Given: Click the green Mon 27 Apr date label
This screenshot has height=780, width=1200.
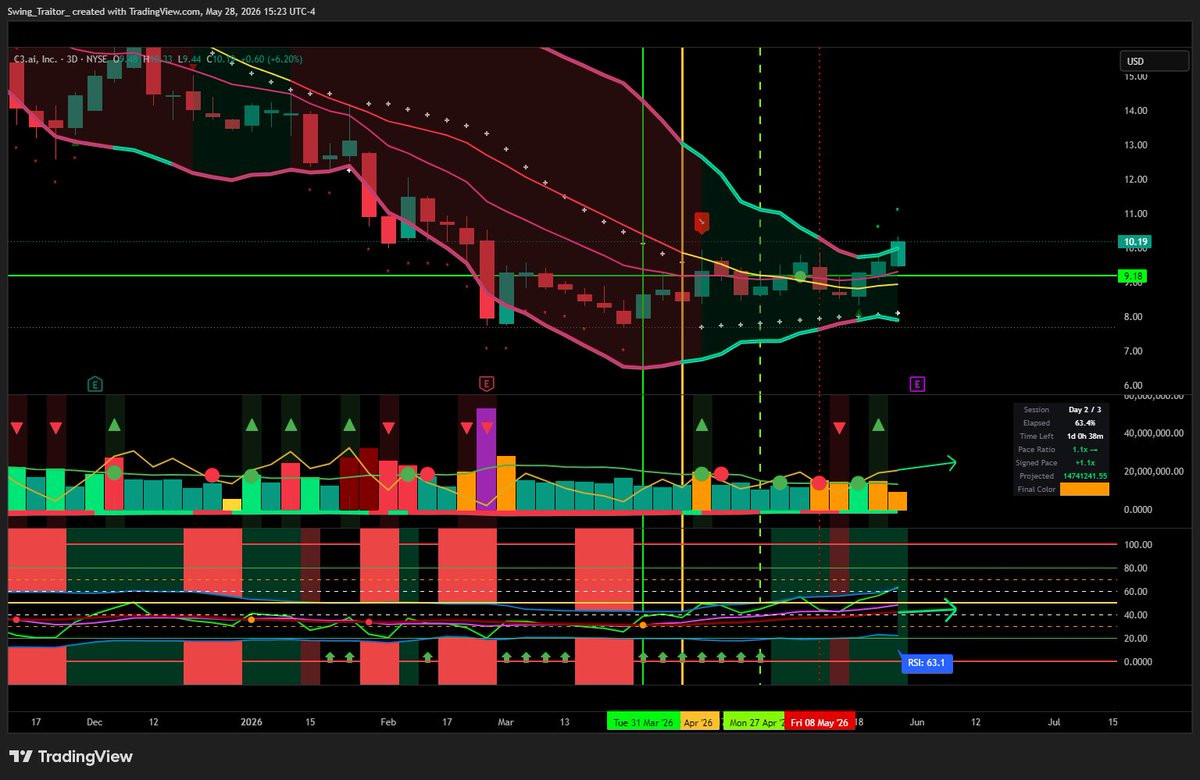Looking at the screenshot, I should tap(754, 722).
